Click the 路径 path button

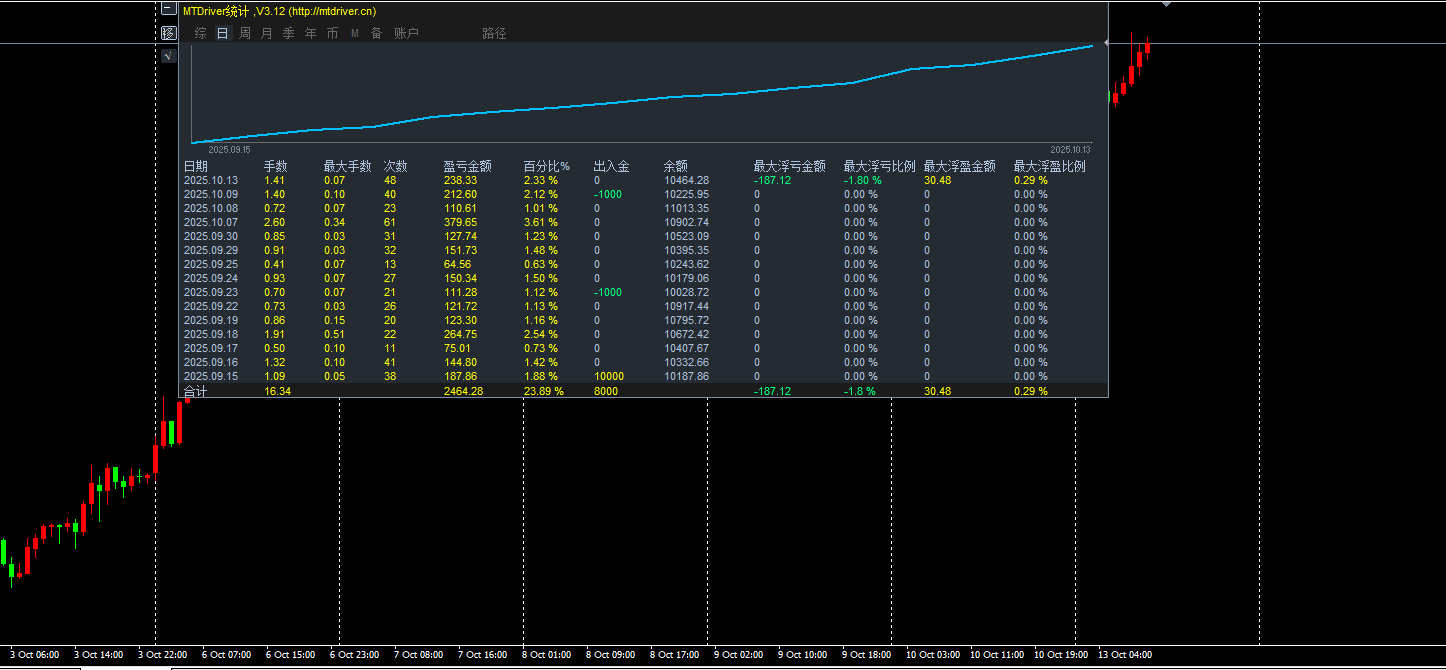point(494,33)
